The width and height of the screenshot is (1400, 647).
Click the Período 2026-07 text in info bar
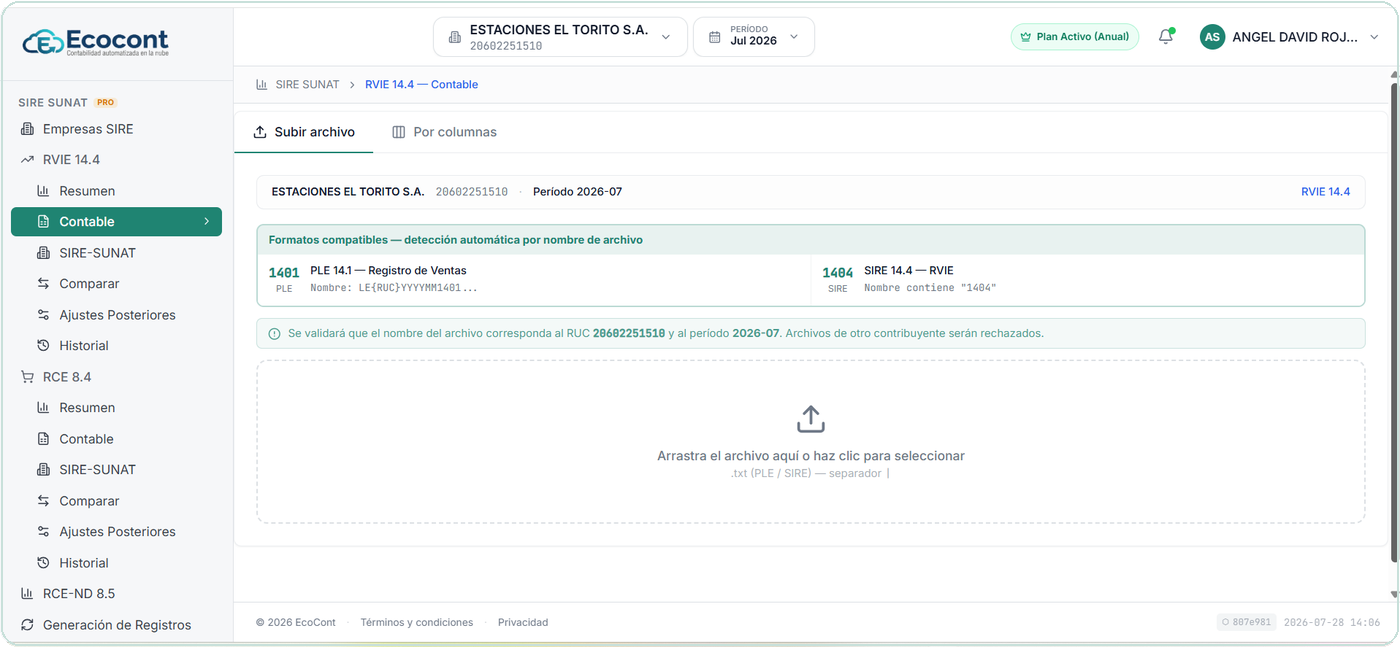coord(577,192)
